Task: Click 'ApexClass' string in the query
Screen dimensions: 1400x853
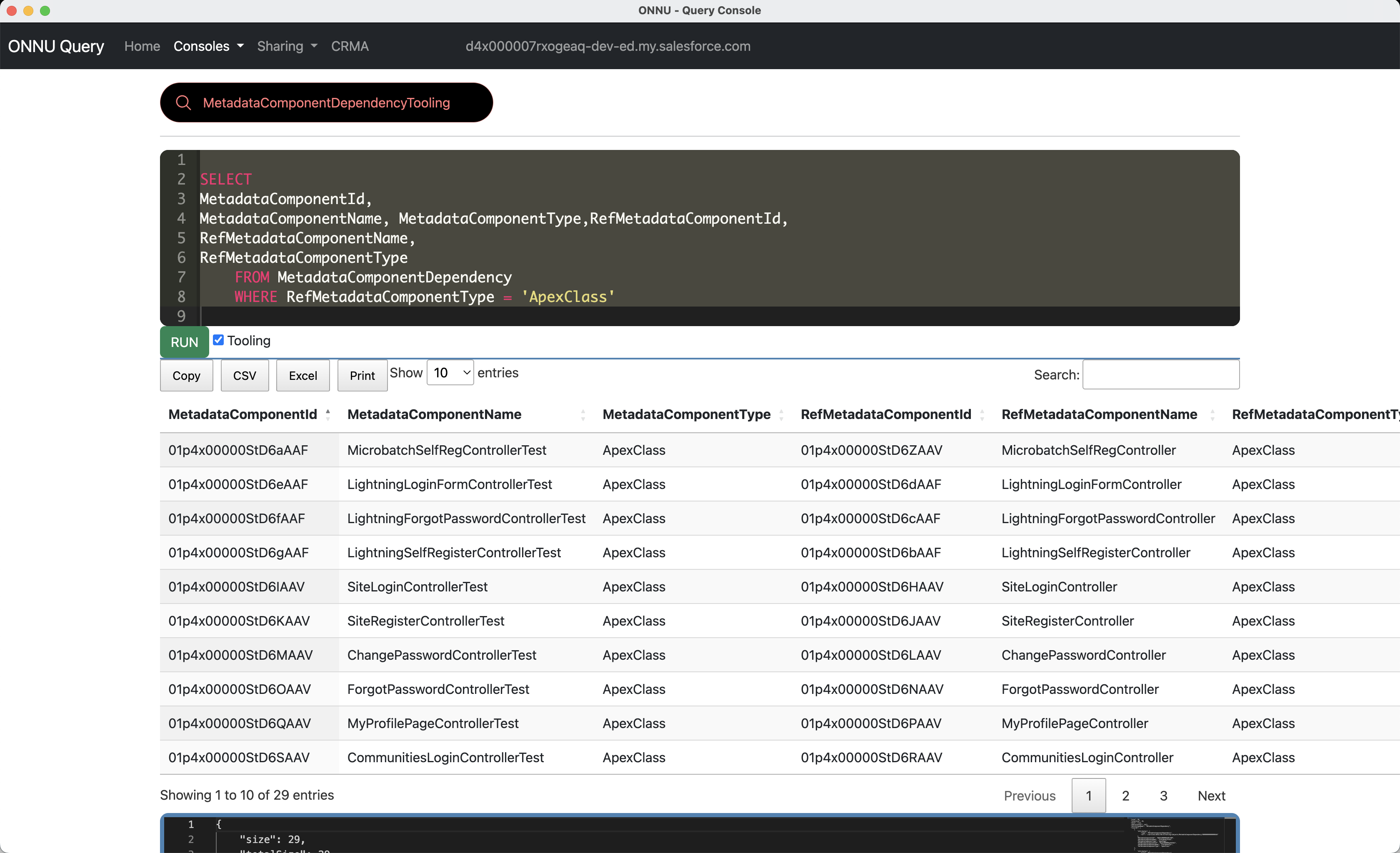Action: click(x=568, y=297)
